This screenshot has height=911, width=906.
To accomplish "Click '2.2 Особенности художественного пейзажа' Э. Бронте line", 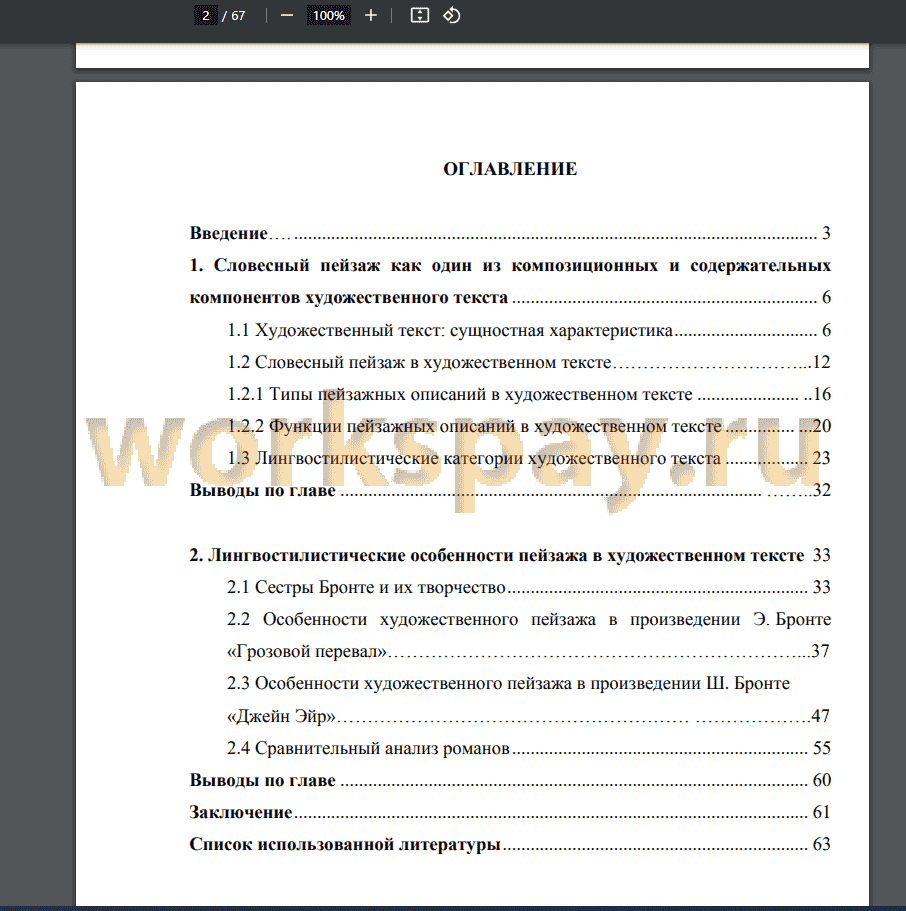I will 529,619.
